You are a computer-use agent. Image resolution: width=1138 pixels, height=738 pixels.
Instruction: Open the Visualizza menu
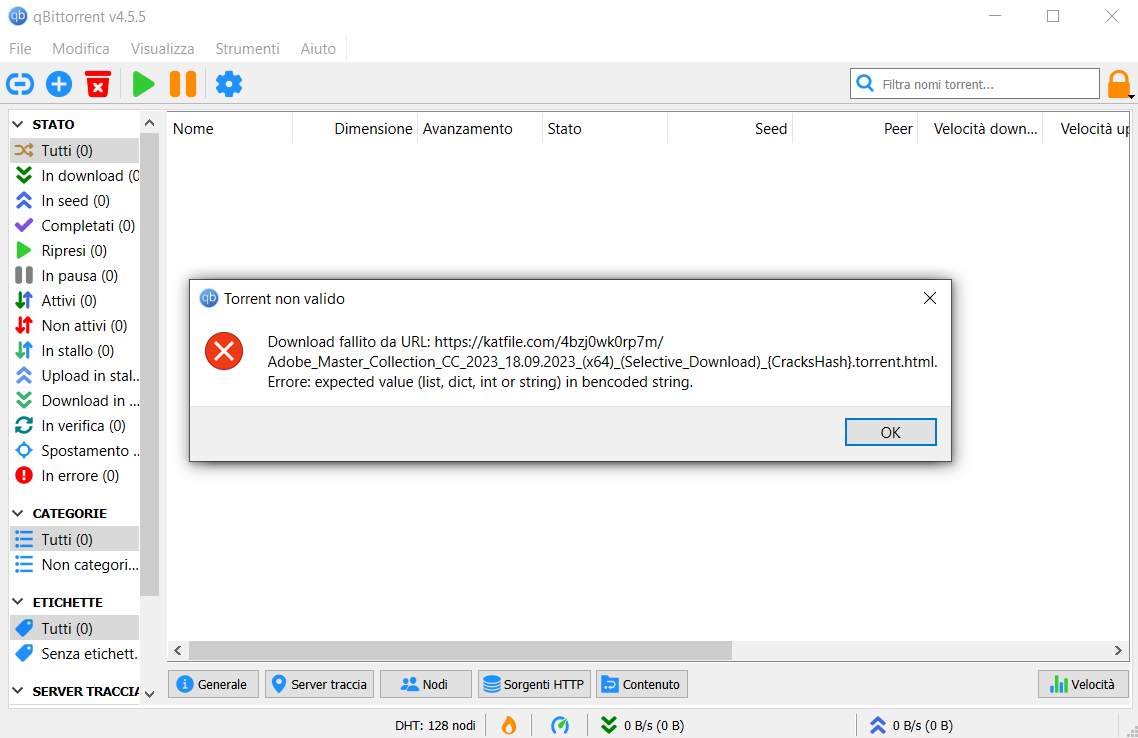pyautogui.click(x=163, y=49)
